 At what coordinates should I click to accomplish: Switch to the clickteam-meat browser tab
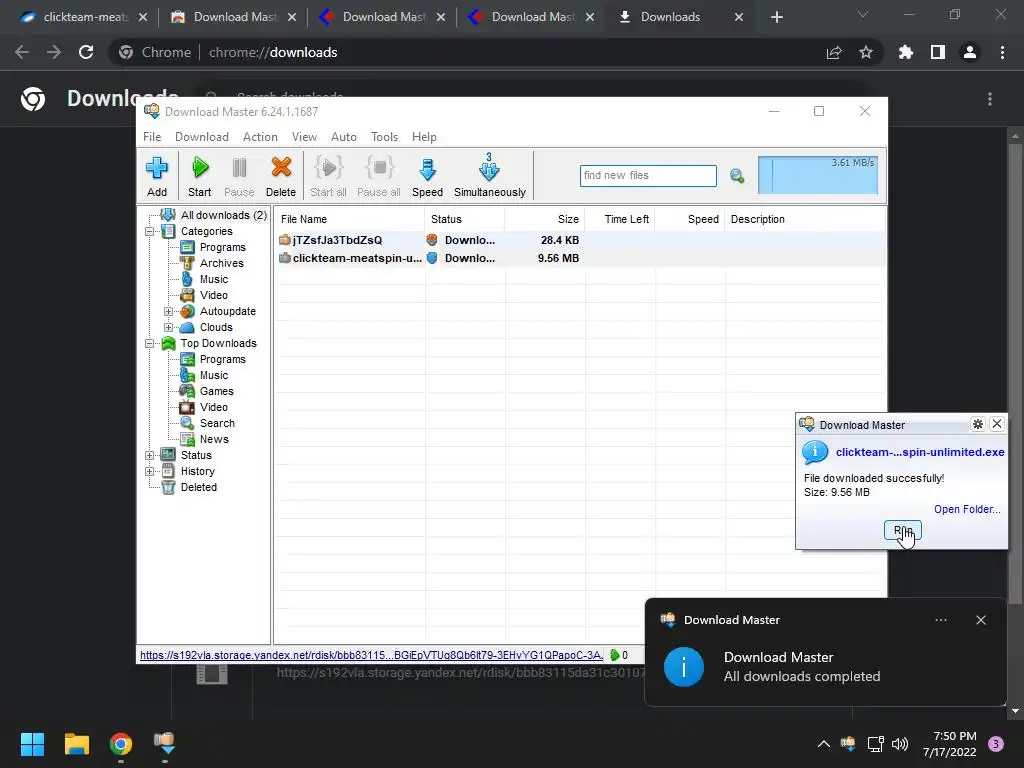click(85, 17)
